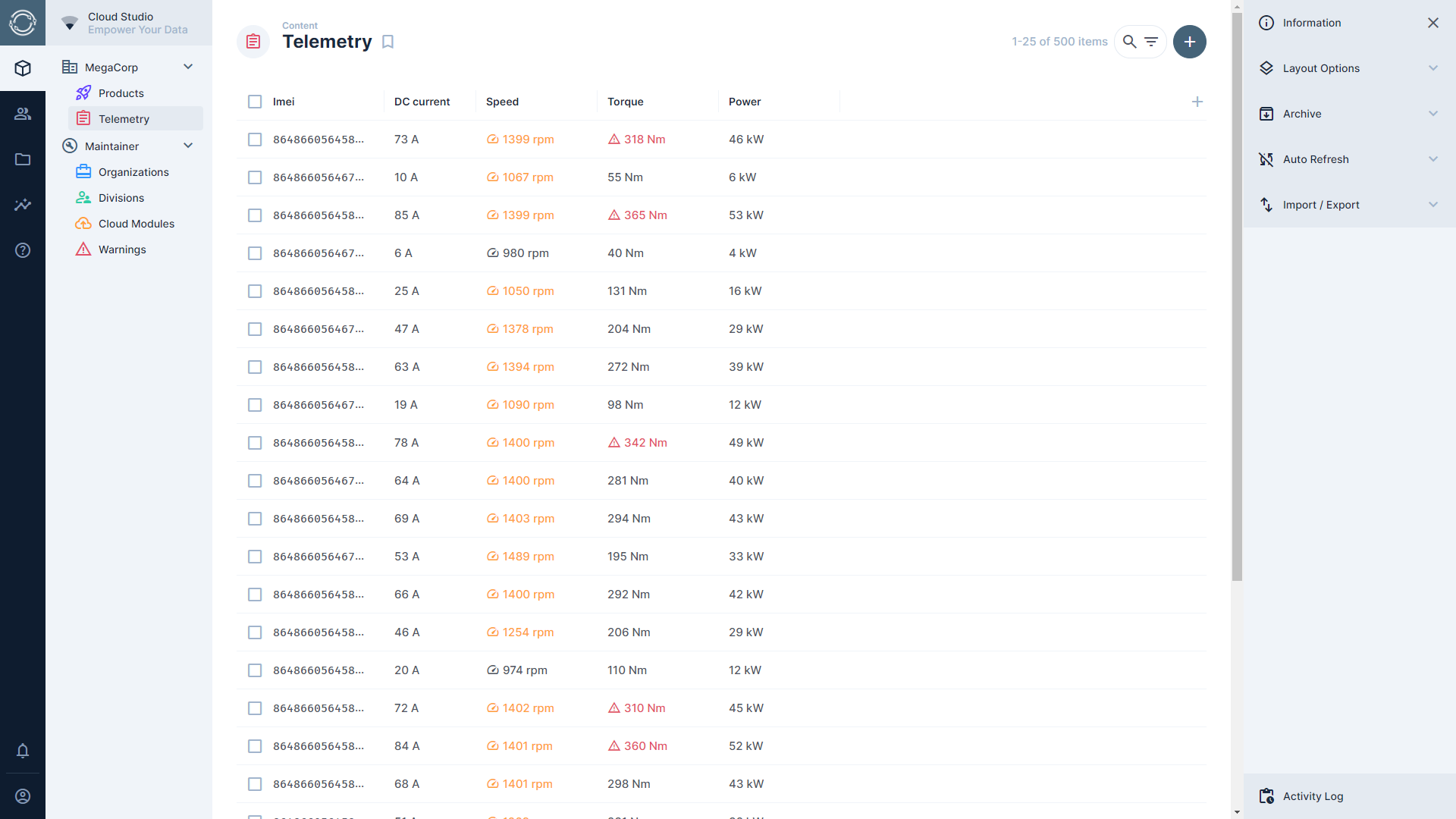The width and height of the screenshot is (1456, 819).
Task: Open the folder icon in left rail
Action: coord(23,159)
